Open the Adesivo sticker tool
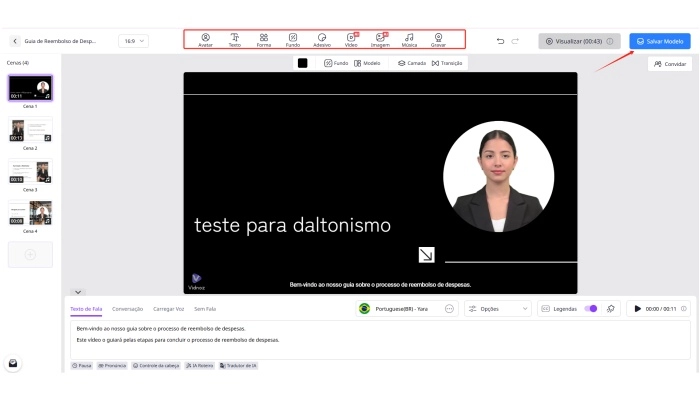 coord(322,40)
